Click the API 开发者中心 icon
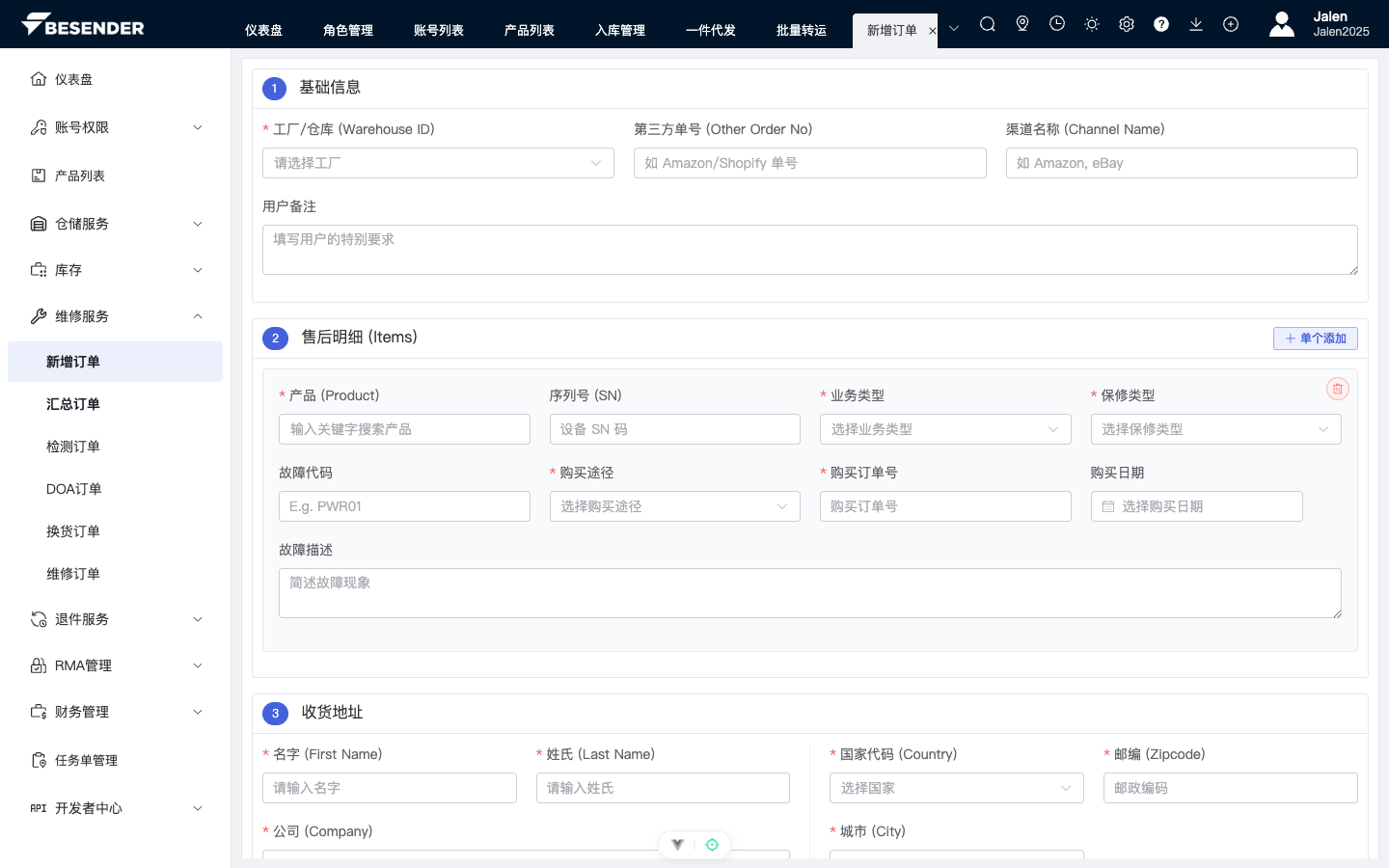The width and height of the screenshot is (1389, 868). coord(39,808)
